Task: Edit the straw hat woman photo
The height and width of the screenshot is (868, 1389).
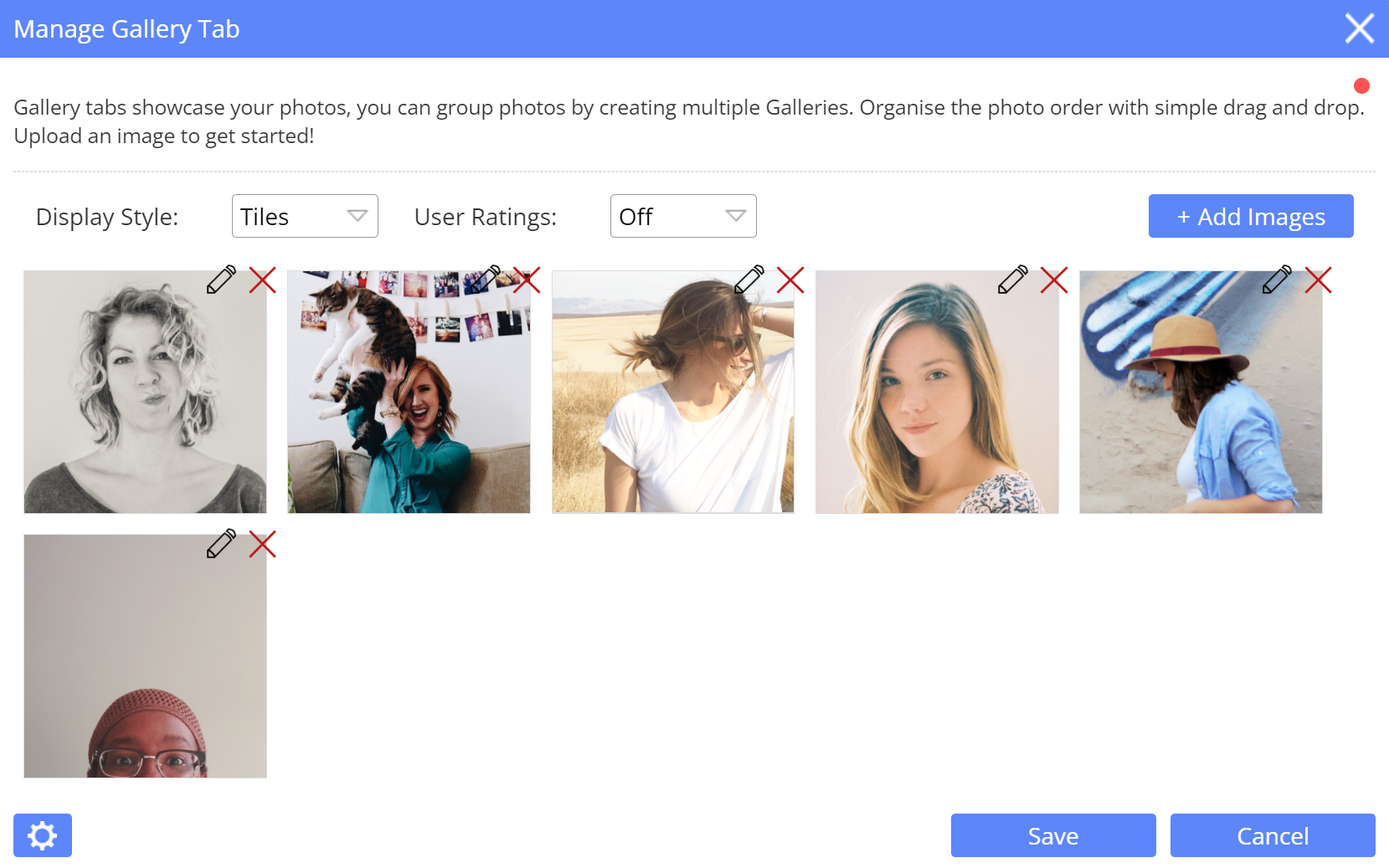Action: [1277, 280]
